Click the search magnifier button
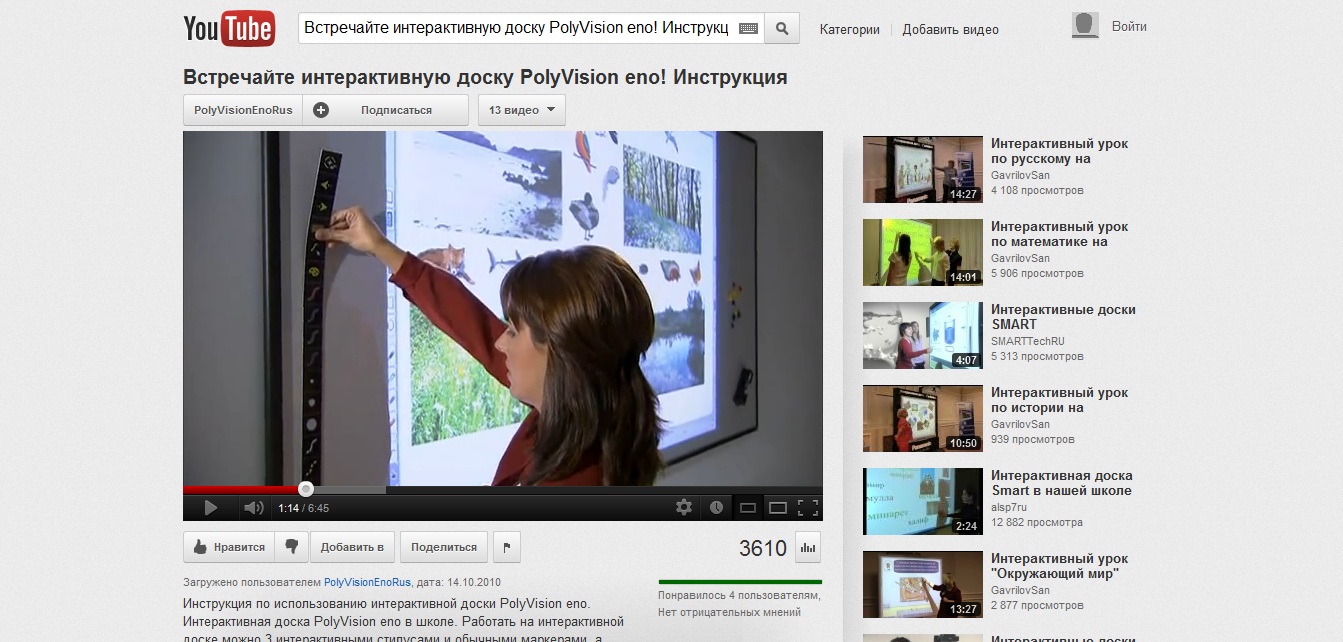The image size is (1343, 642). [782, 28]
